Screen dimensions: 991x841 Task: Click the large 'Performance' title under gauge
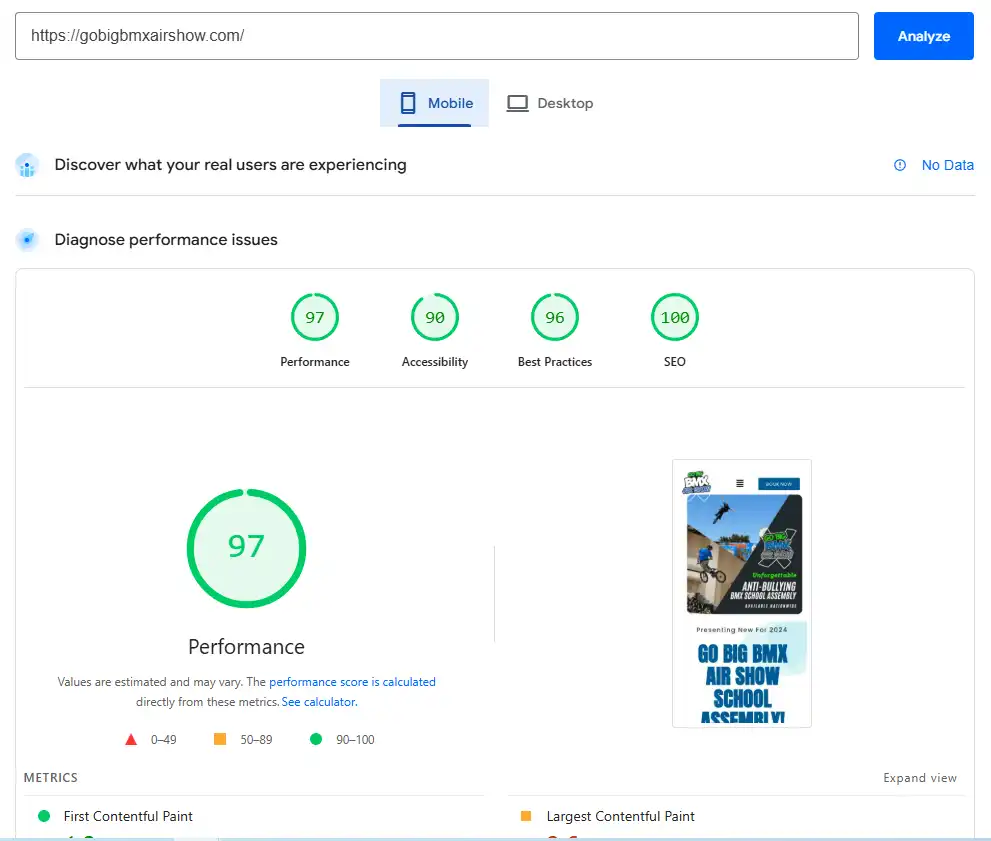tap(246, 647)
